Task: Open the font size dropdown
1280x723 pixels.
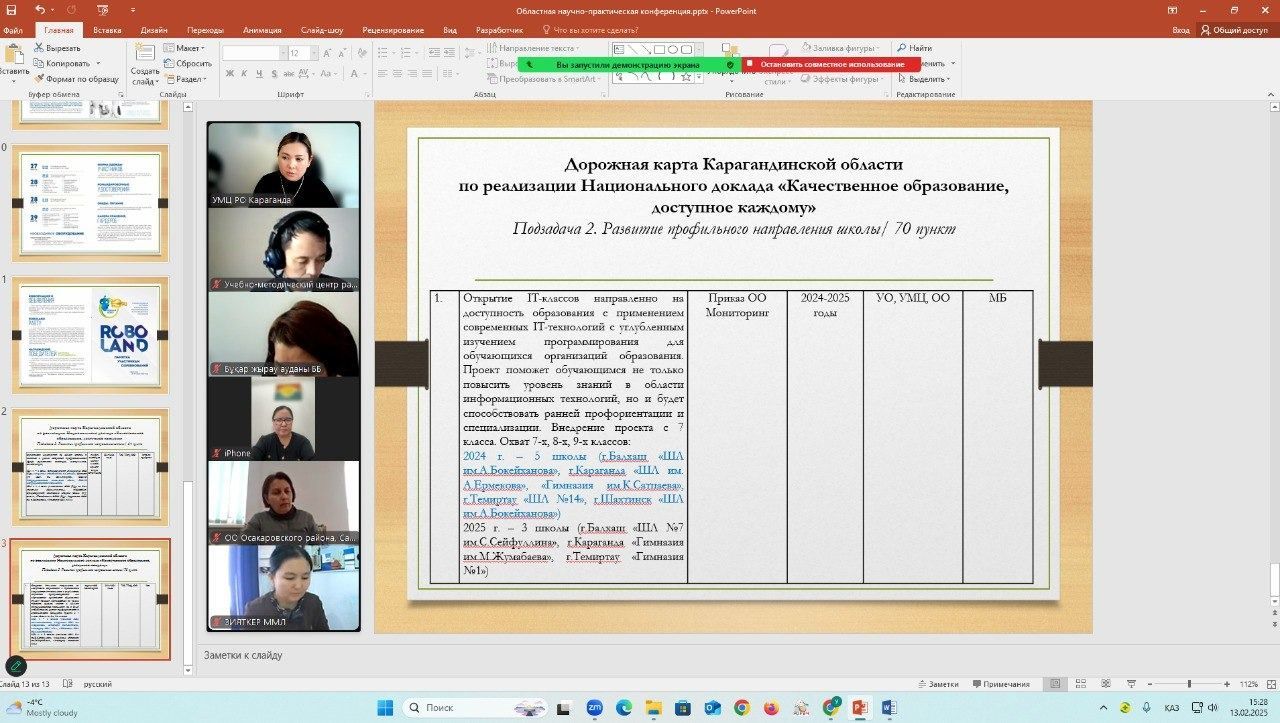Action: (313, 53)
